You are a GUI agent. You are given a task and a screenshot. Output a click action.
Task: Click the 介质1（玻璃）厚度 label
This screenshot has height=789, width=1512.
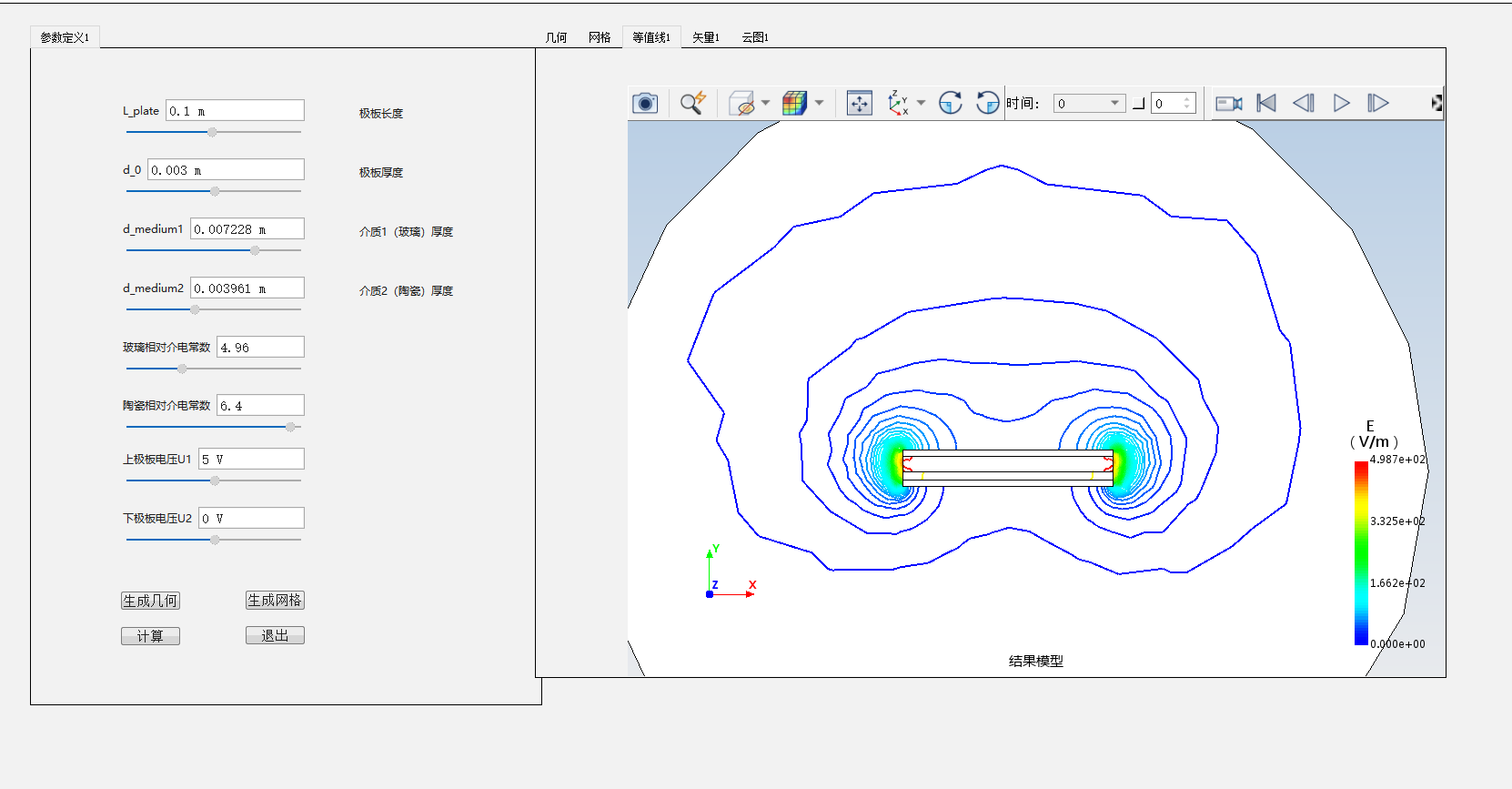(406, 232)
